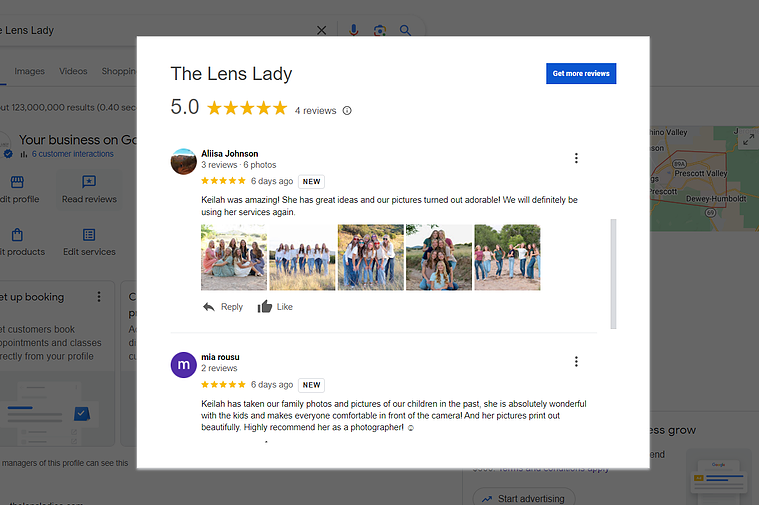
Task: Switch to the Videos tab
Action: [73, 71]
